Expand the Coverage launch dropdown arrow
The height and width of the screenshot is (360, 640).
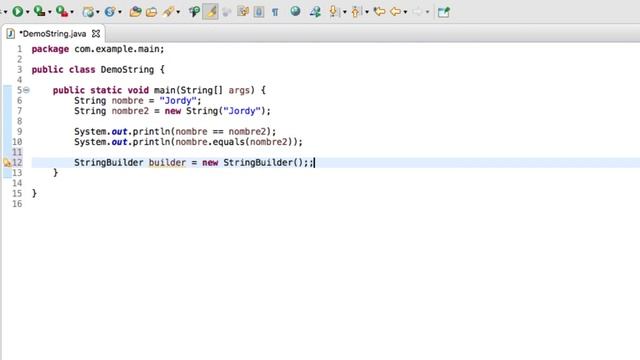click(x=50, y=12)
